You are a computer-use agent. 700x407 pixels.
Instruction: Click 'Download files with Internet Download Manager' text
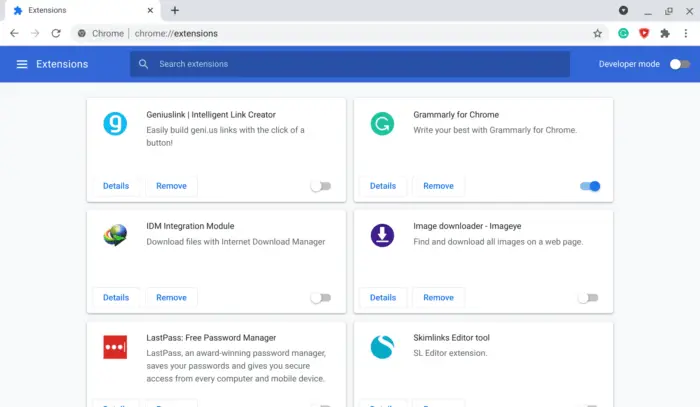236,242
